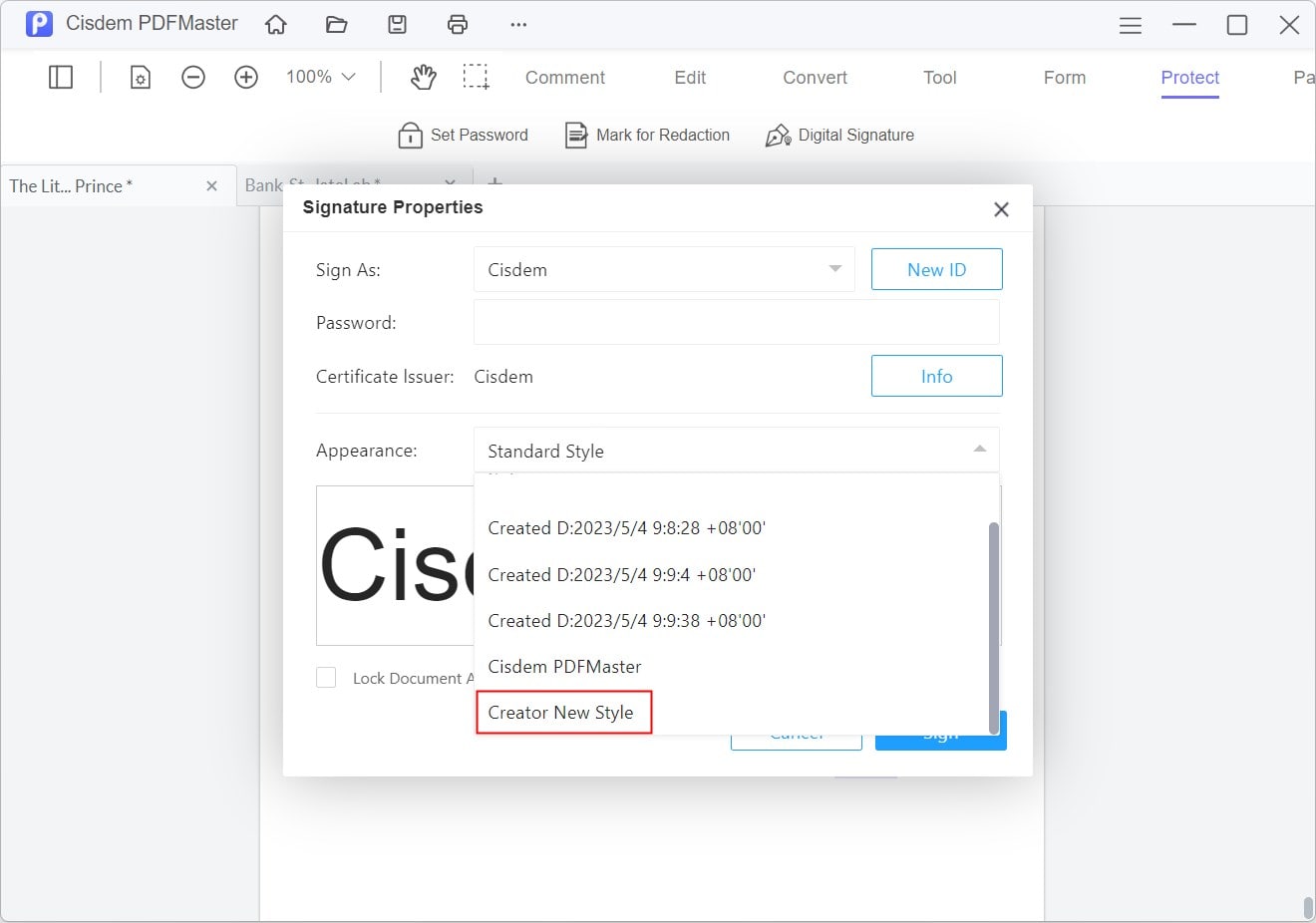The width and height of the screenshot is (1316, 923).
Task: Switch to the Convert tab
Action: coord(815,78)
